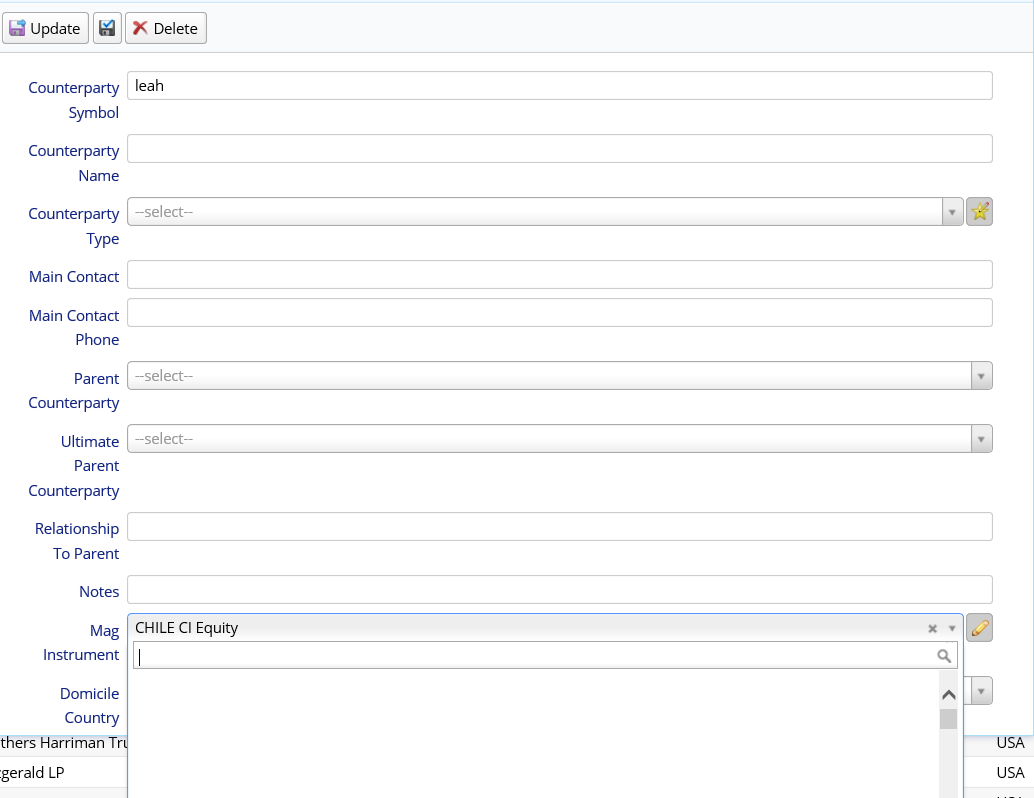
Task: Expand the Domicile Country dropdown
Action: tap(979, 690)
